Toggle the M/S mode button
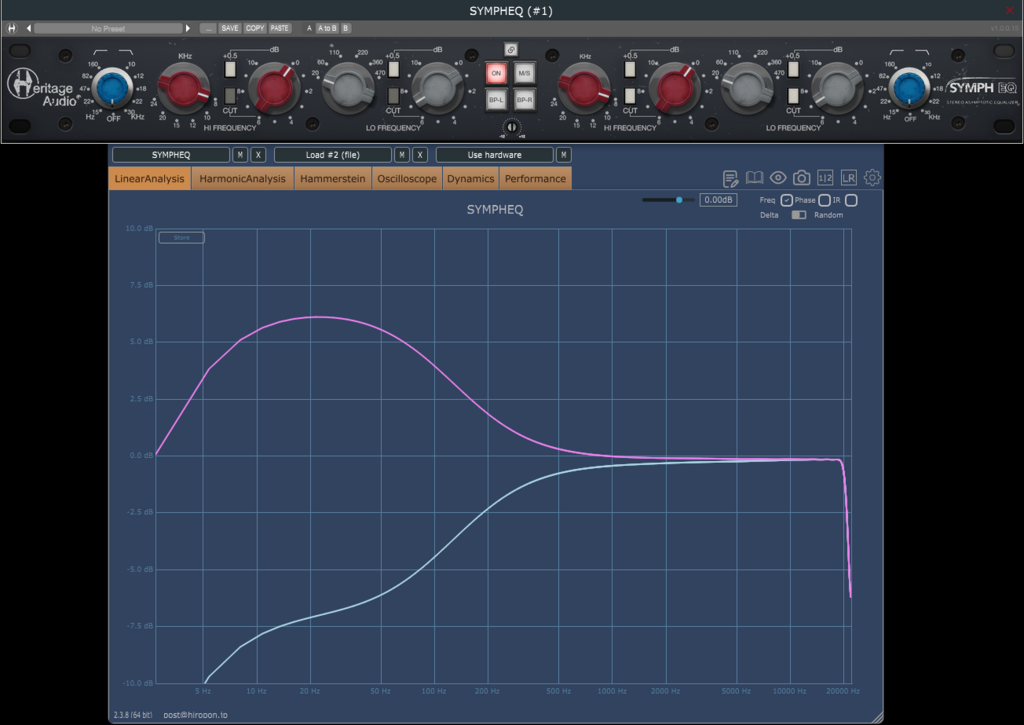The height and width of the screenshot is (725, 1024). [x=524, y=73]
